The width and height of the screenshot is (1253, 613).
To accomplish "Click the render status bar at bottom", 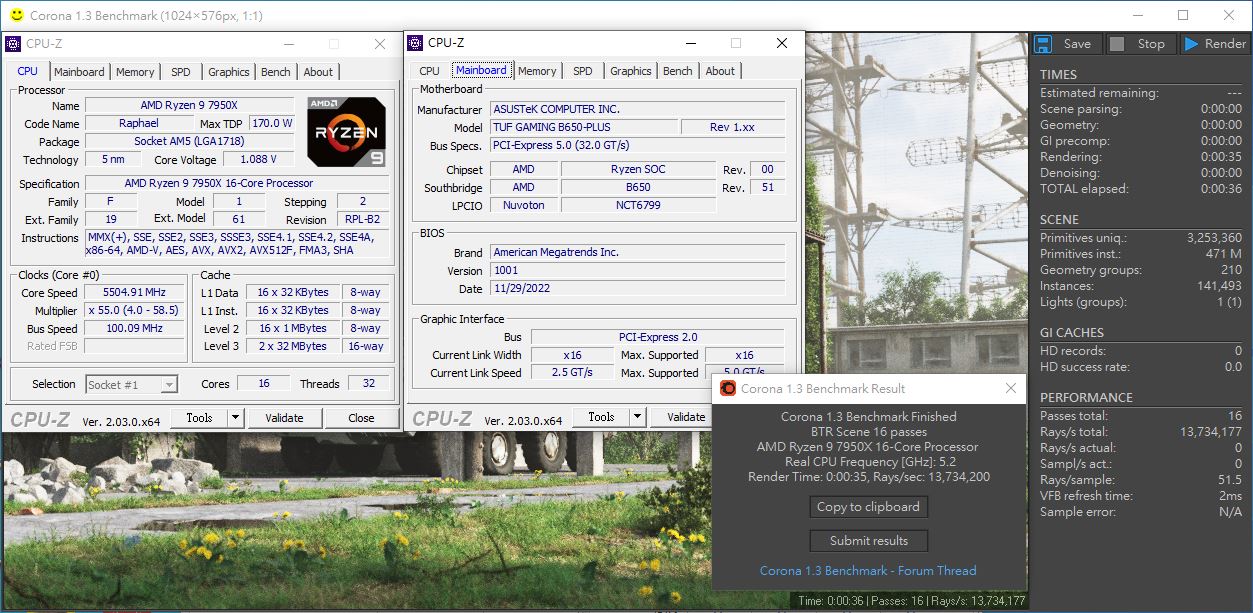I will (x=911, y=600).
